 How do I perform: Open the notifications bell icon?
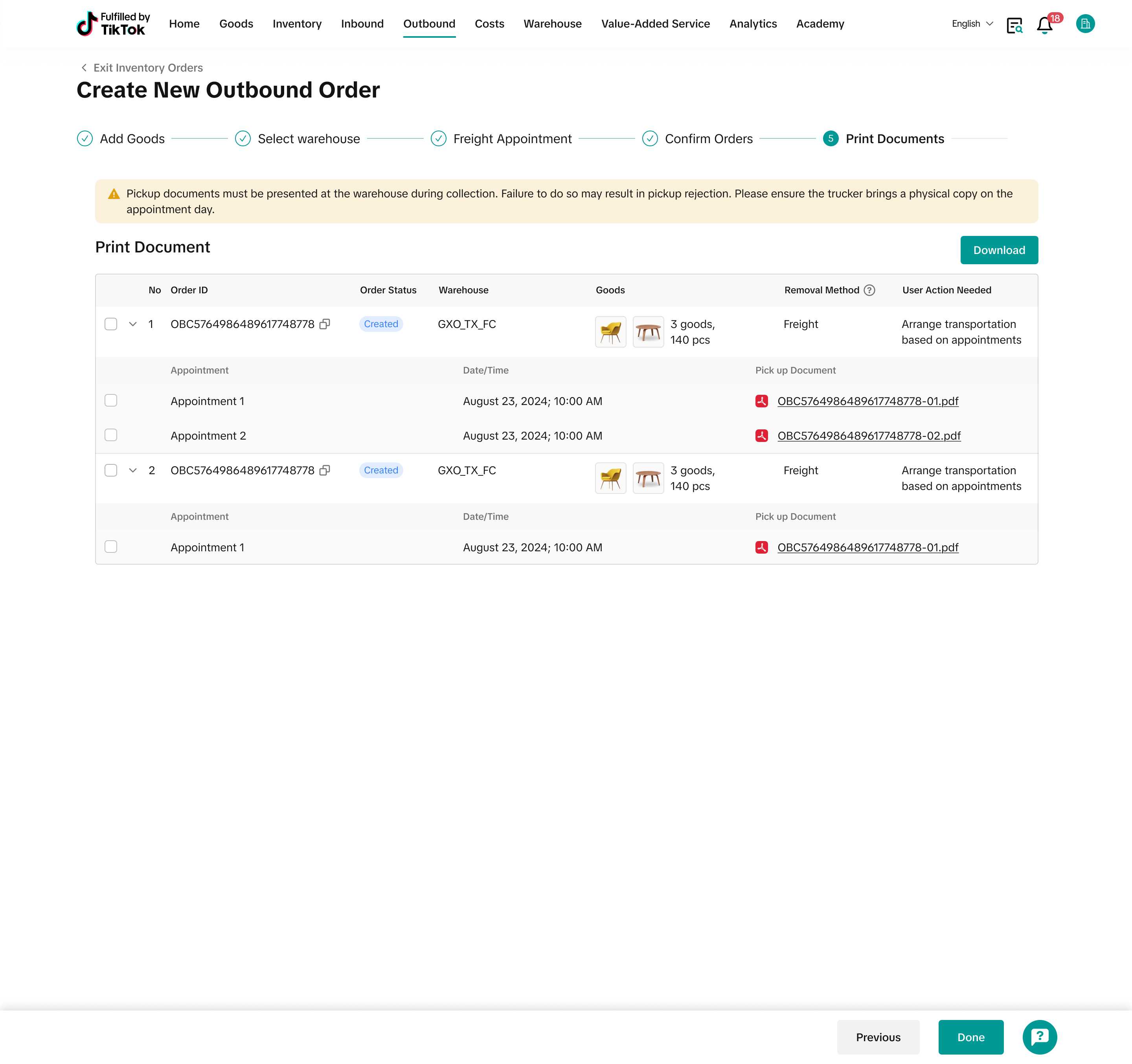1044,25
